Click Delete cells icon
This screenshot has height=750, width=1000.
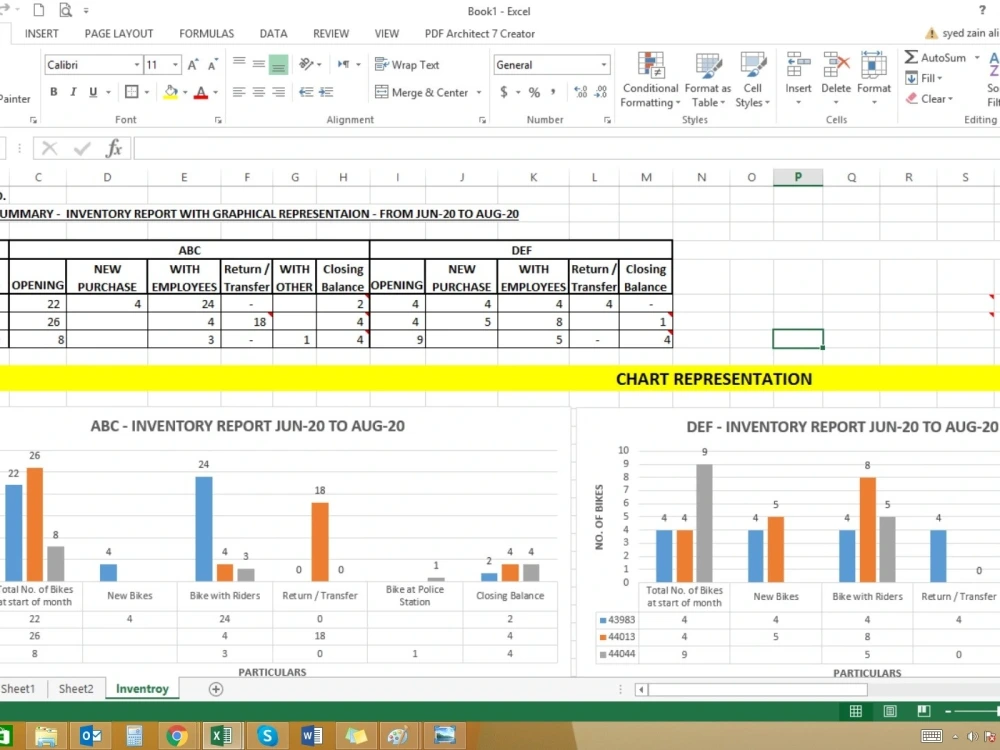coord(836,66)
